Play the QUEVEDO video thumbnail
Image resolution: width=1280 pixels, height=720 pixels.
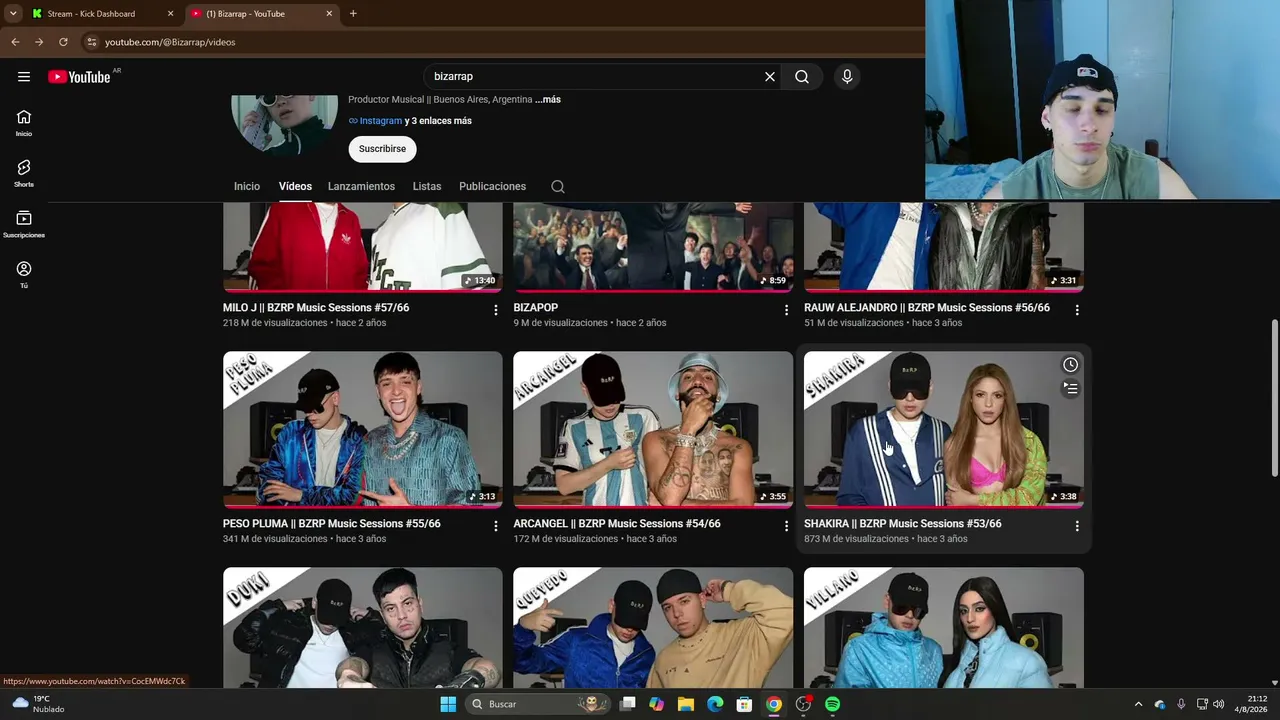pyautogui.click(x=653, y=628)
